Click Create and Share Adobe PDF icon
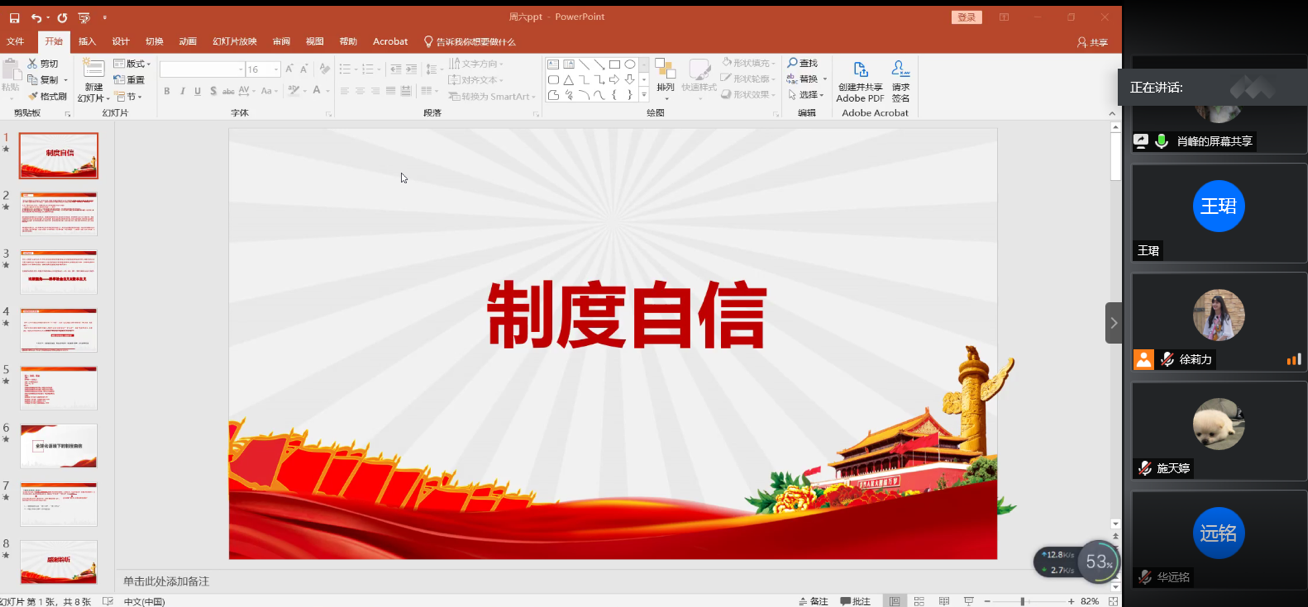This screenshot has width=1308, height=607. click(x=860, y=70)
